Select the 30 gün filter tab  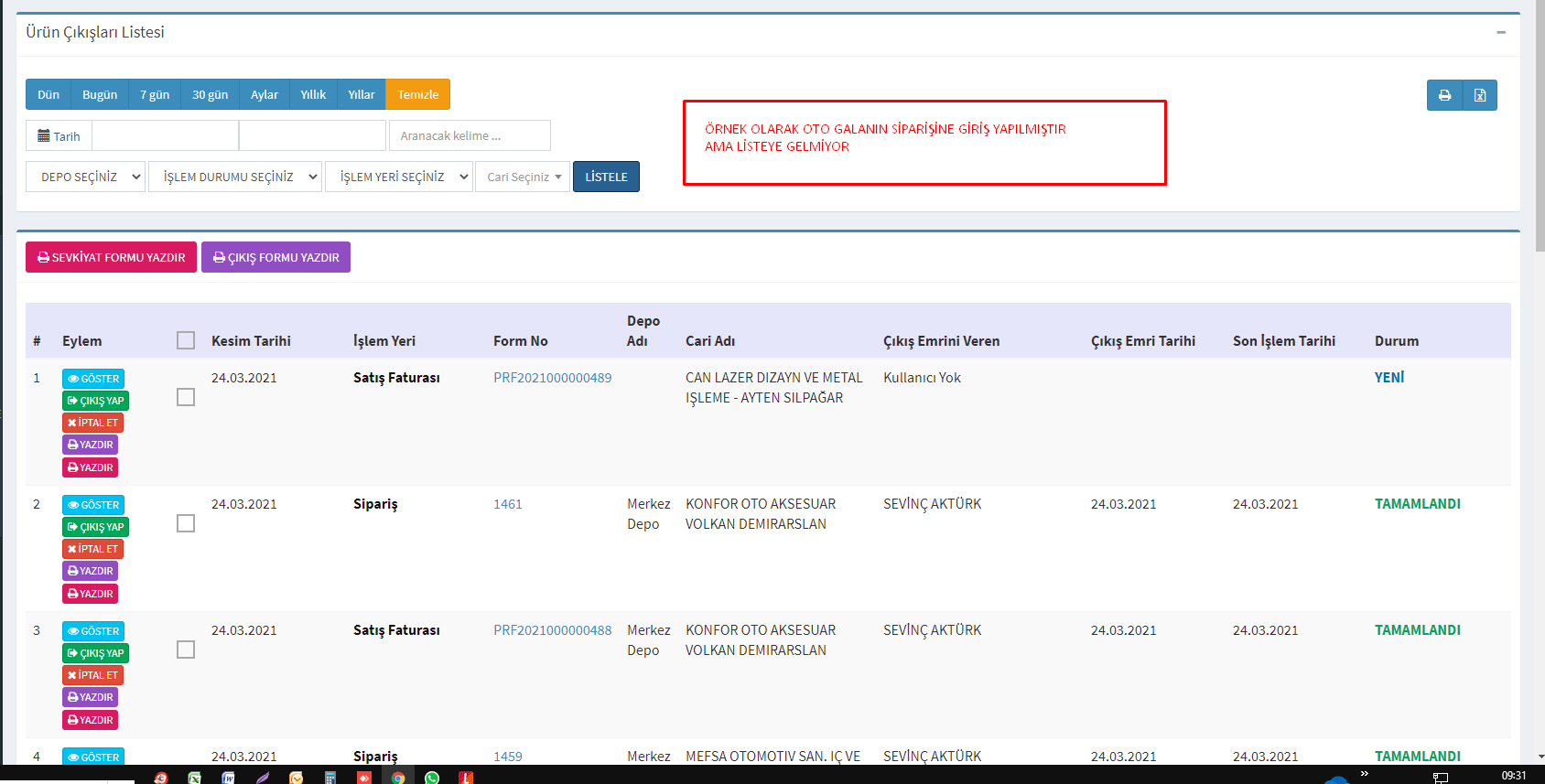210,94
